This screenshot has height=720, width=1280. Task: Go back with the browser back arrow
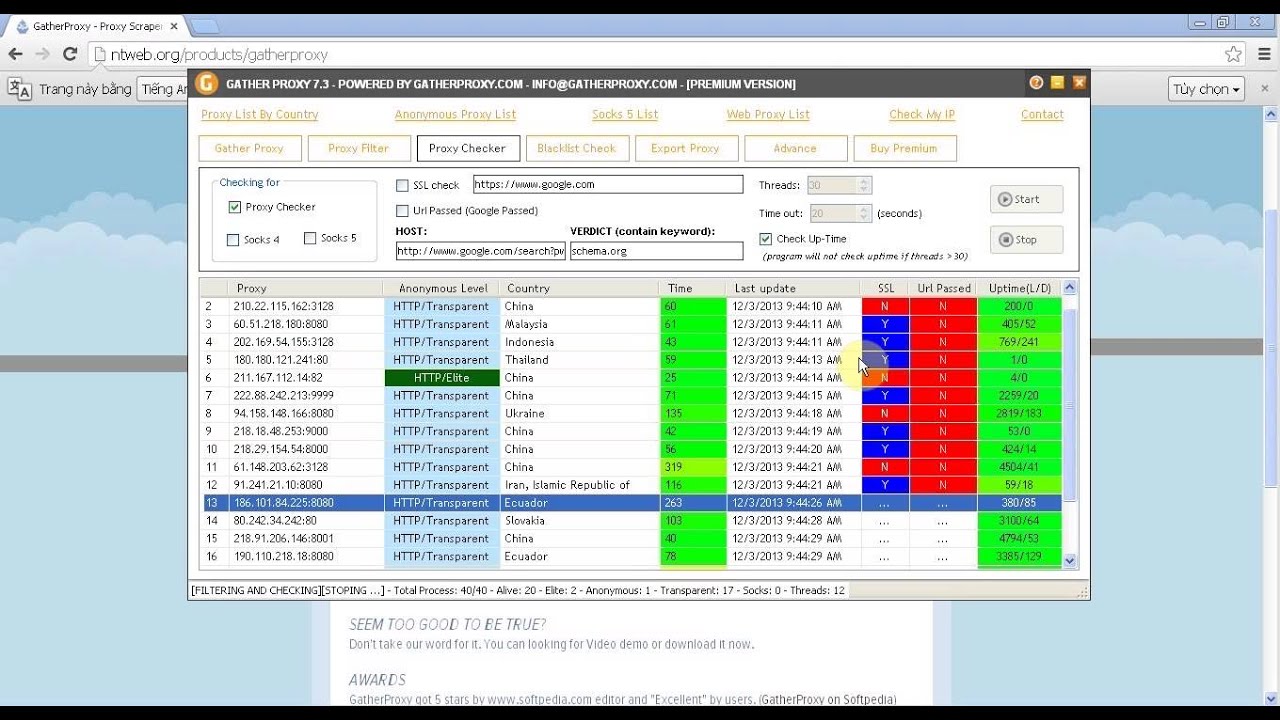15,54
